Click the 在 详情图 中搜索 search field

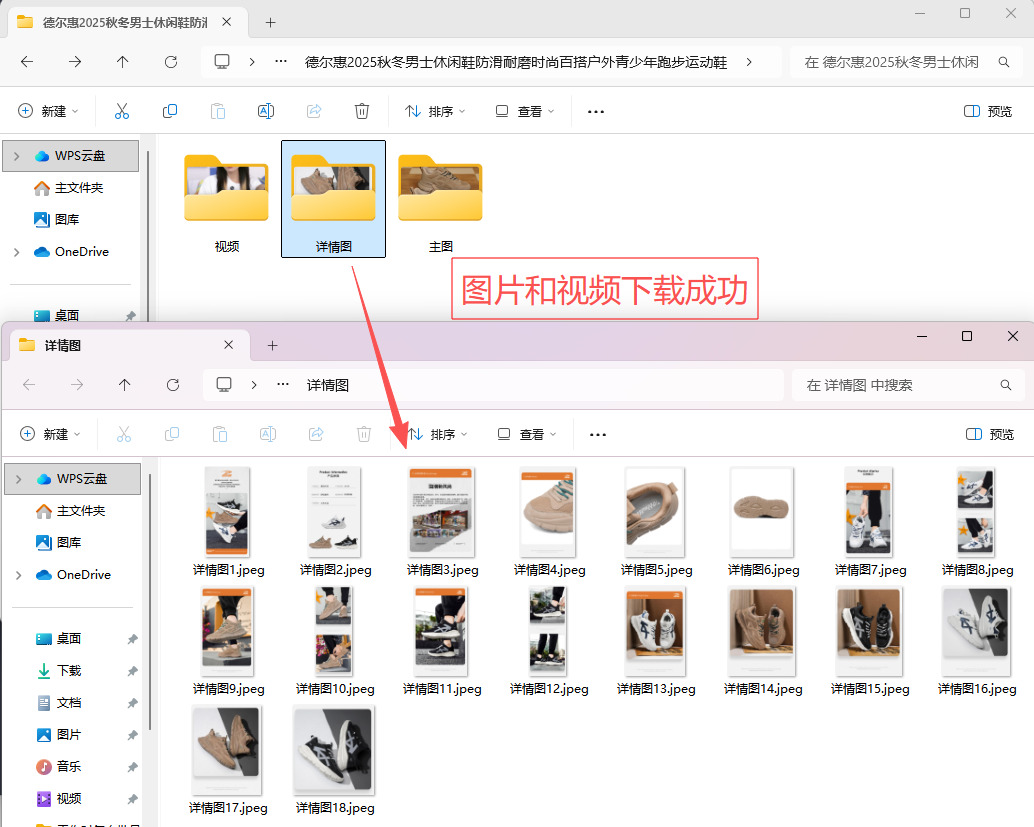[907, 385]
